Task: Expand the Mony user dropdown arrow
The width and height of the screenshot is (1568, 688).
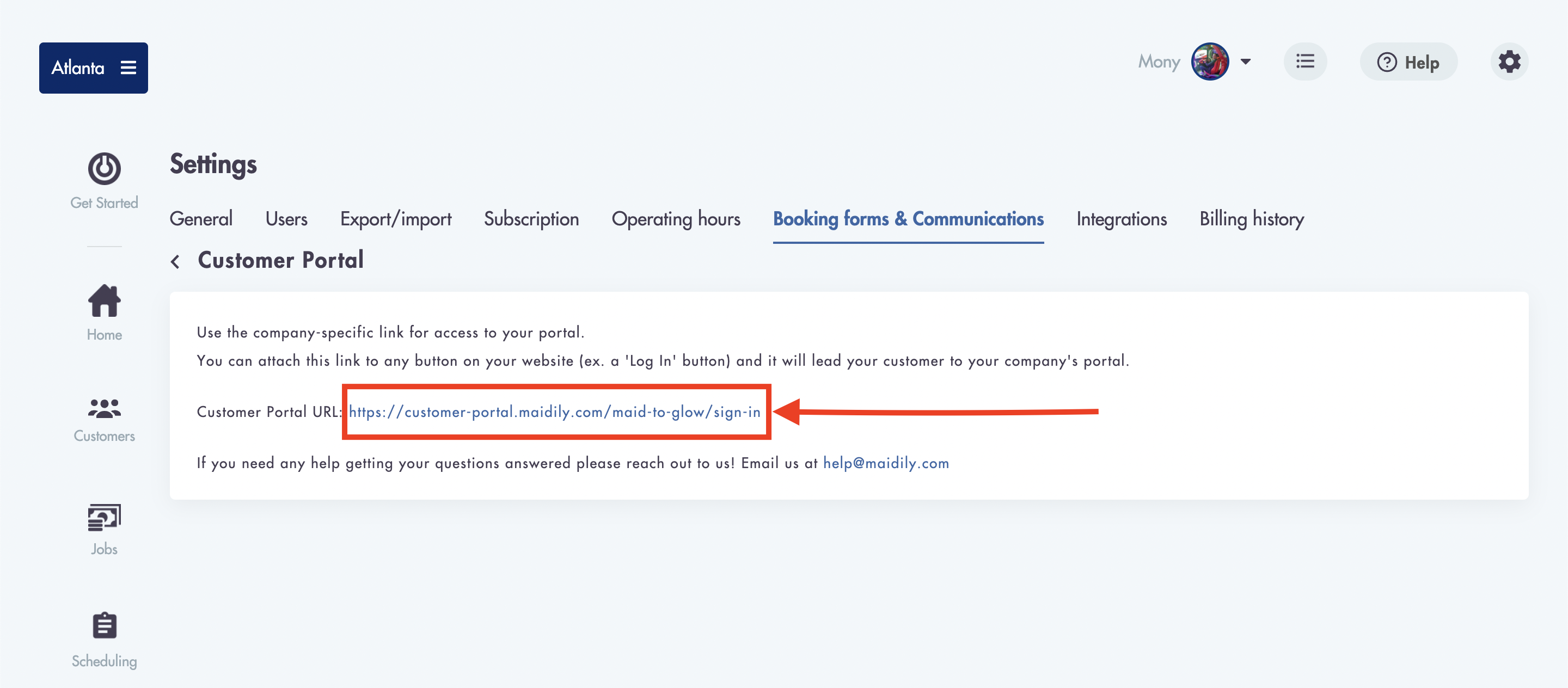Action: [1245, 62]
